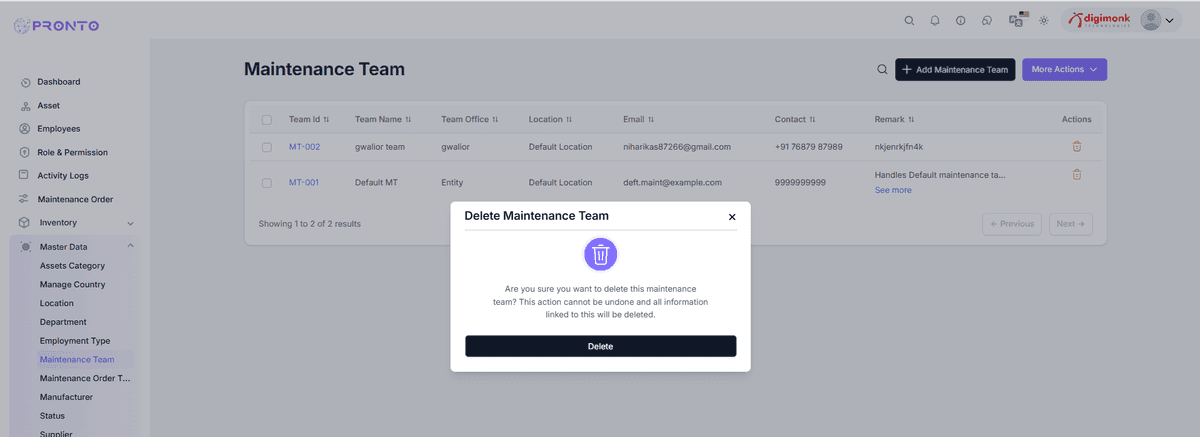Click email deft.maint@example.com cell

pos(672,183)
